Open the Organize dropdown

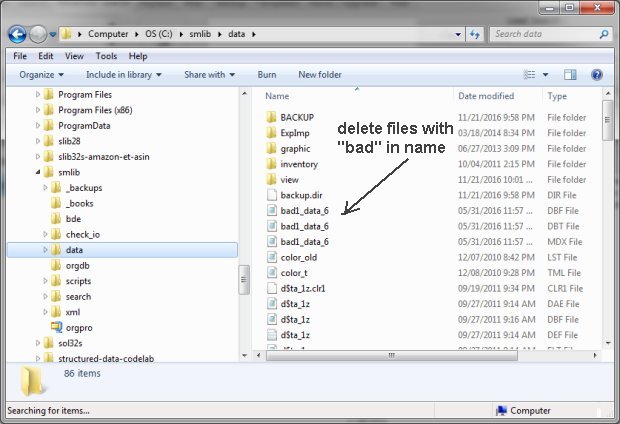pos(41,75)
